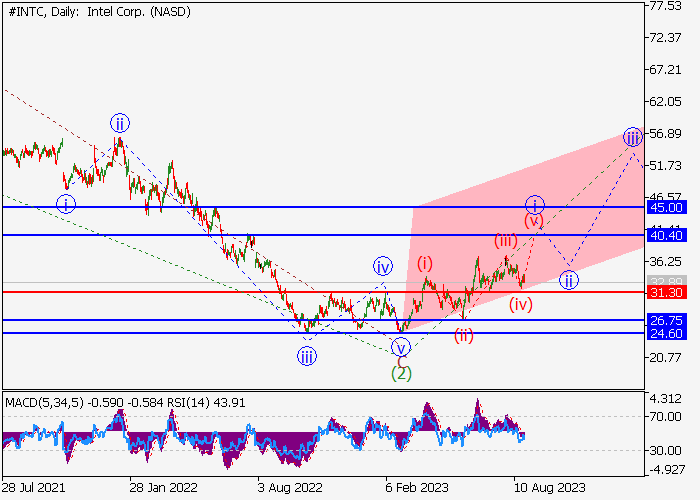Screen dimensions: 700x500
Task: Click the purple MACD histogram in the indicator pane
Action: coord(263,439)
